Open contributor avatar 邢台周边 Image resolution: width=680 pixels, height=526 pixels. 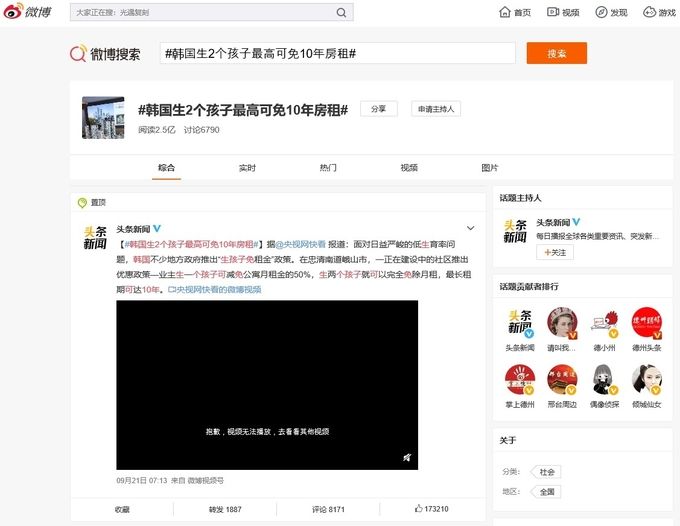click(x=562, y=379)
